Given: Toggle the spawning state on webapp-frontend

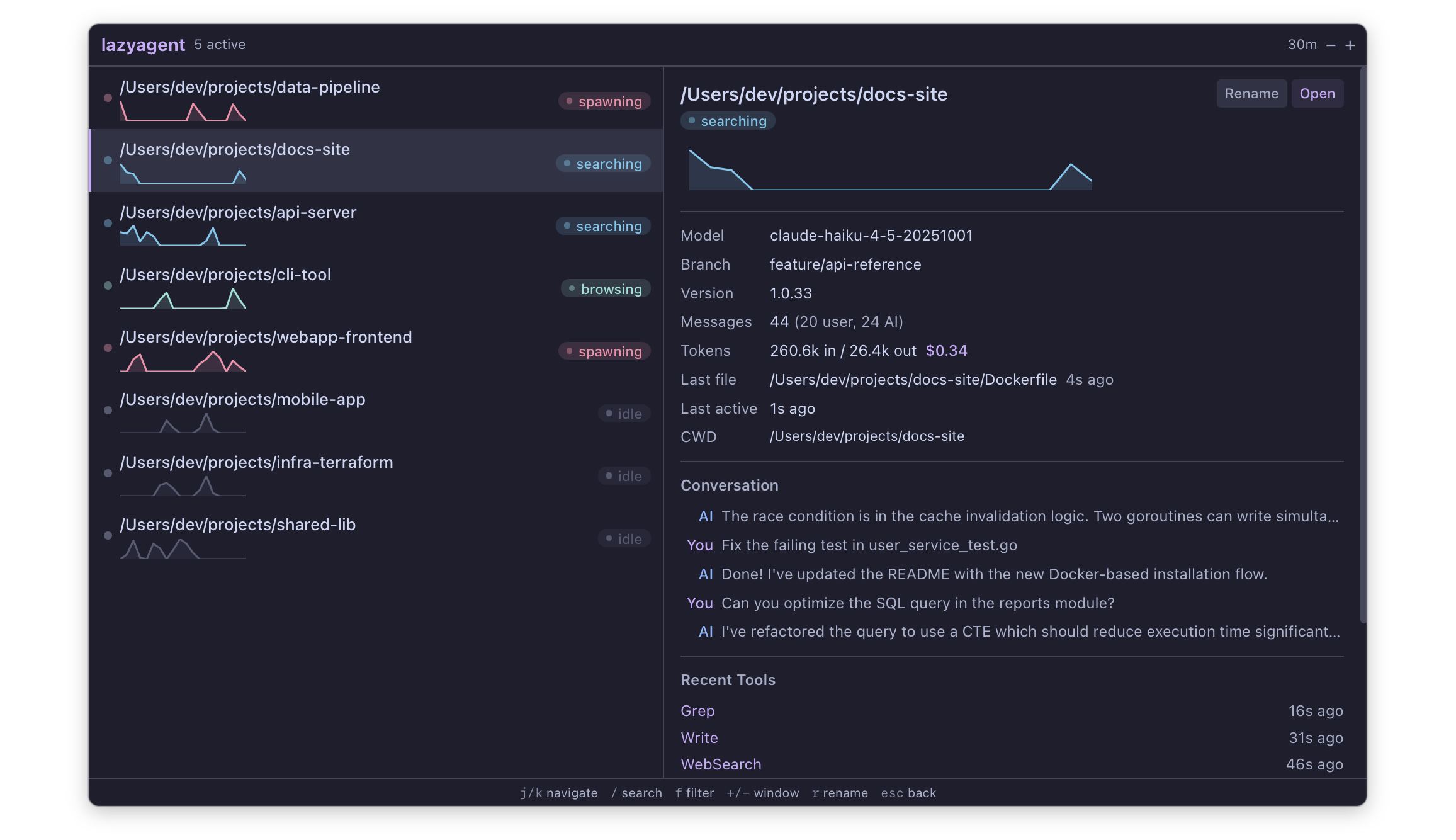Looking at the screenshot, I should 603,351.
